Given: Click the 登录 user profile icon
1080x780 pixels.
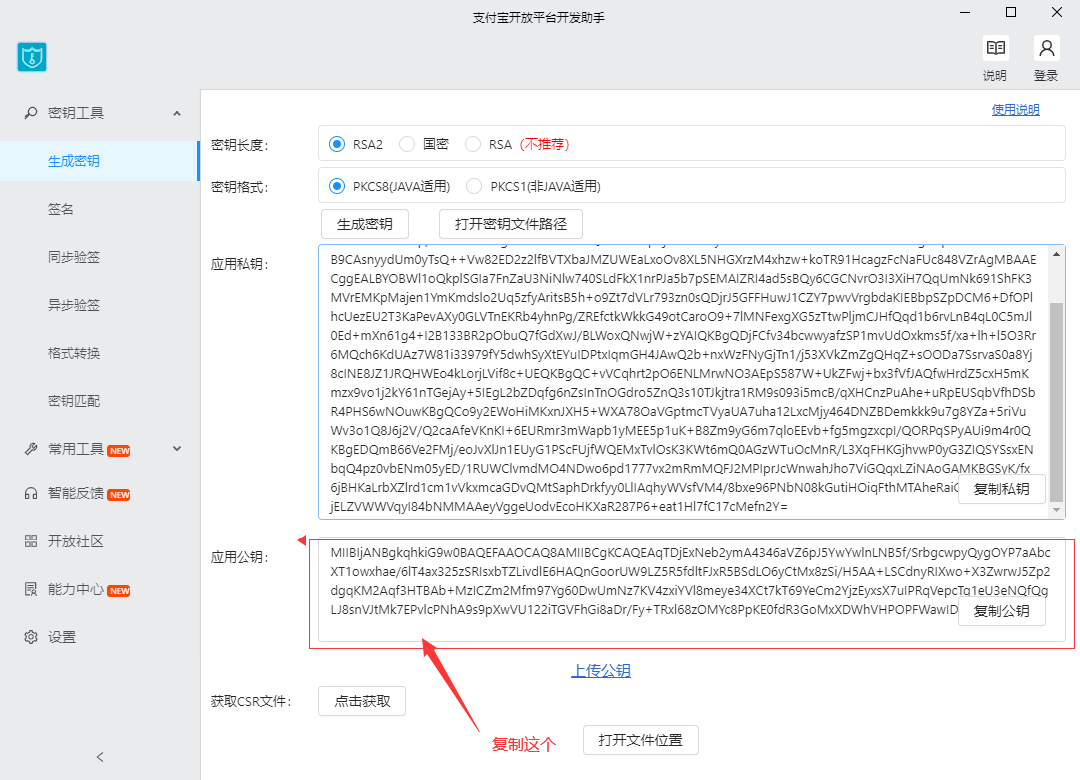Looking at the screenshot, I should [1046, 48].
